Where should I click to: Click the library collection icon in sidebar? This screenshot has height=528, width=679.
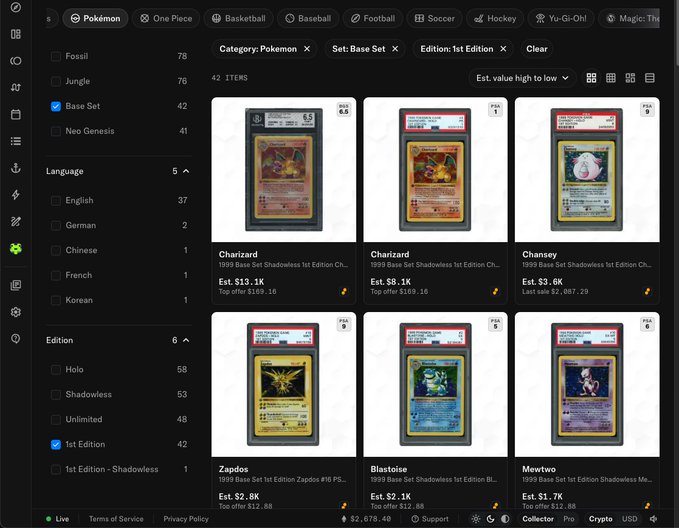coord(16,285)
